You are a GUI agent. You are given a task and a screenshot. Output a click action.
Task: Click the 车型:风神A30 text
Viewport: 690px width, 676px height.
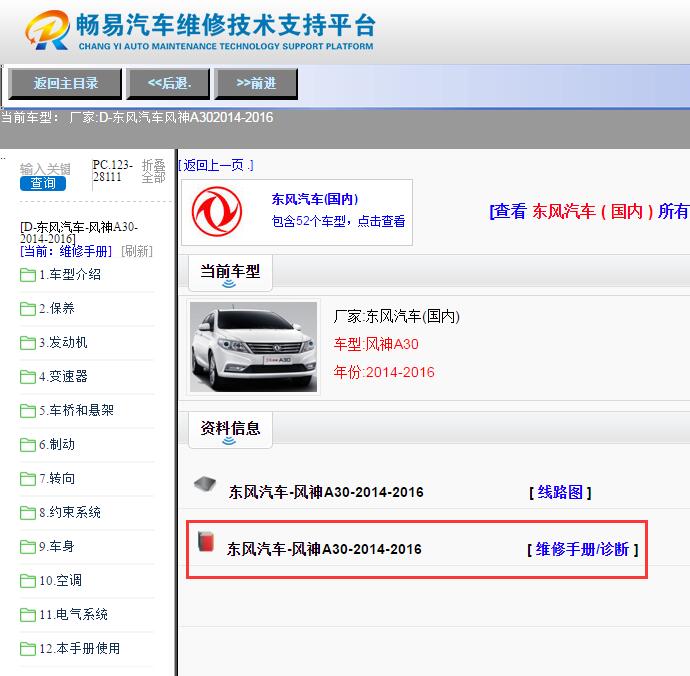[376, 344]
